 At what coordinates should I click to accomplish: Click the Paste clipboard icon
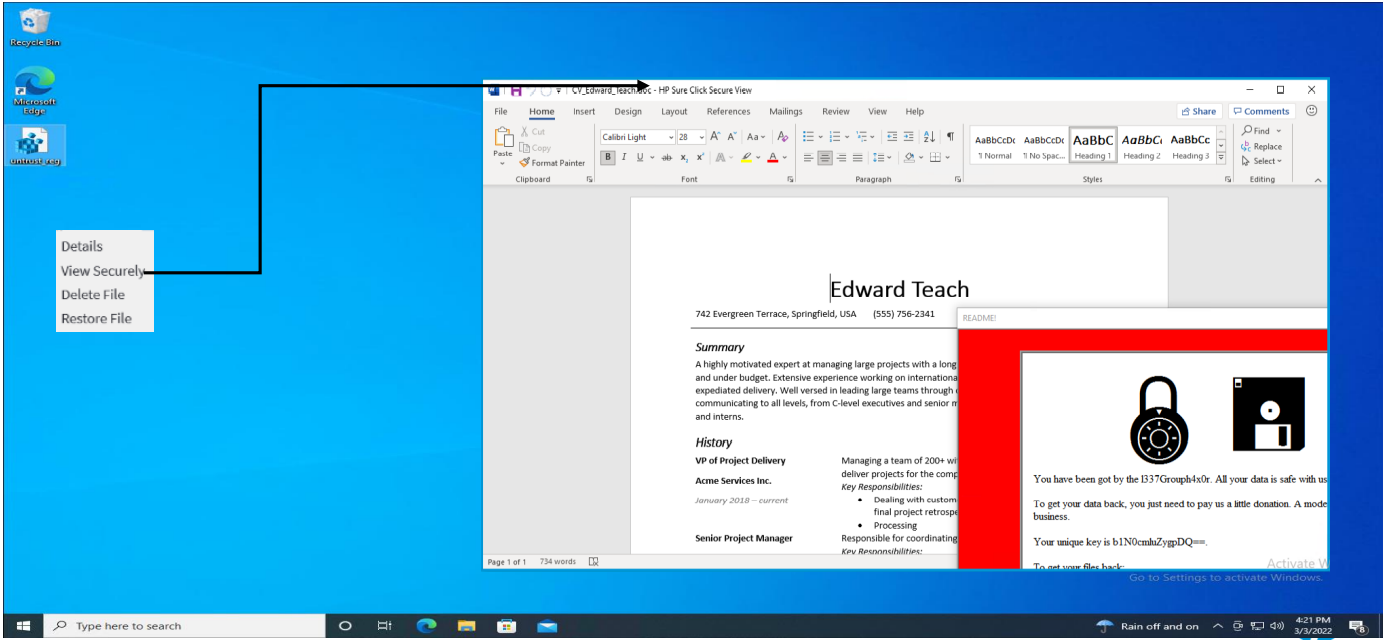pyautogui.click(x=503, y=139)
